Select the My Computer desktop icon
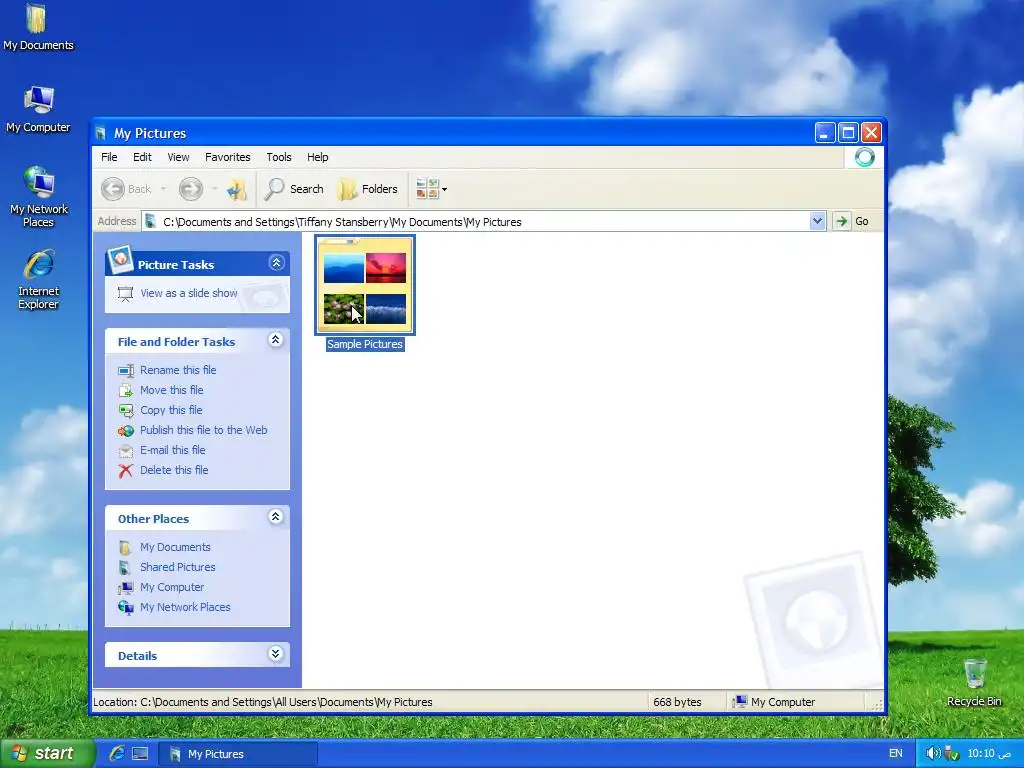 pyautogui.click(x=38, y=109)
